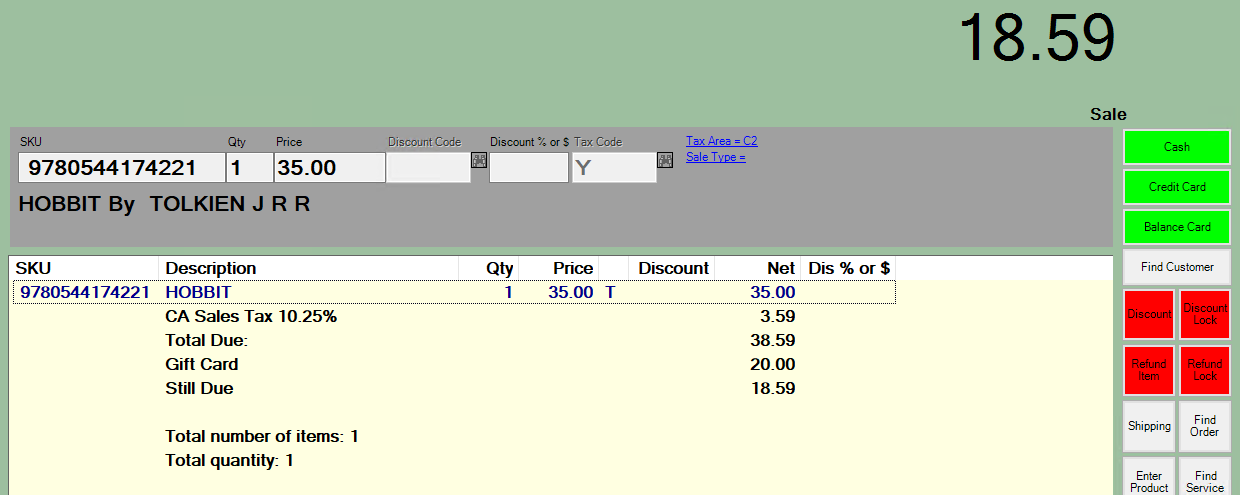This screenshot has height=495, width=1240.
Task: Select the Gift Card line
Action: [x=201, y=364]
